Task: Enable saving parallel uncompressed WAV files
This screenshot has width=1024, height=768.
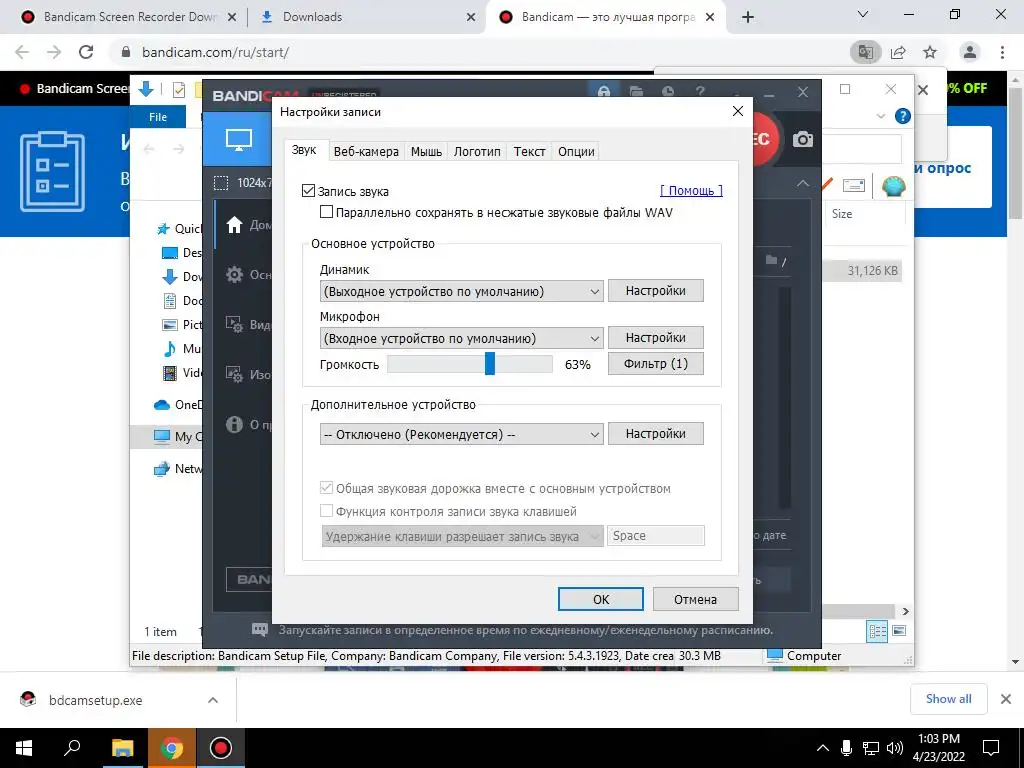Action: (x=327, y=212)
